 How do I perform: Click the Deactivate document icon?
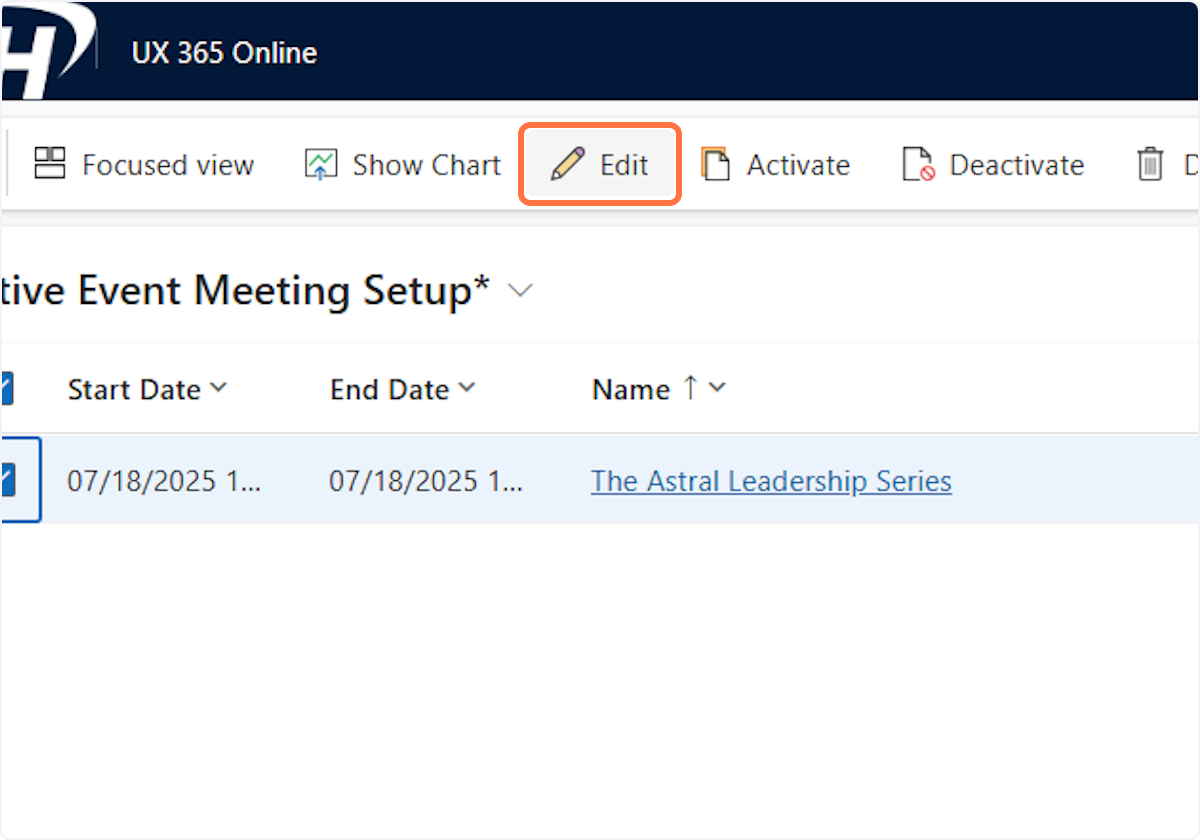[x=917, y=164]
